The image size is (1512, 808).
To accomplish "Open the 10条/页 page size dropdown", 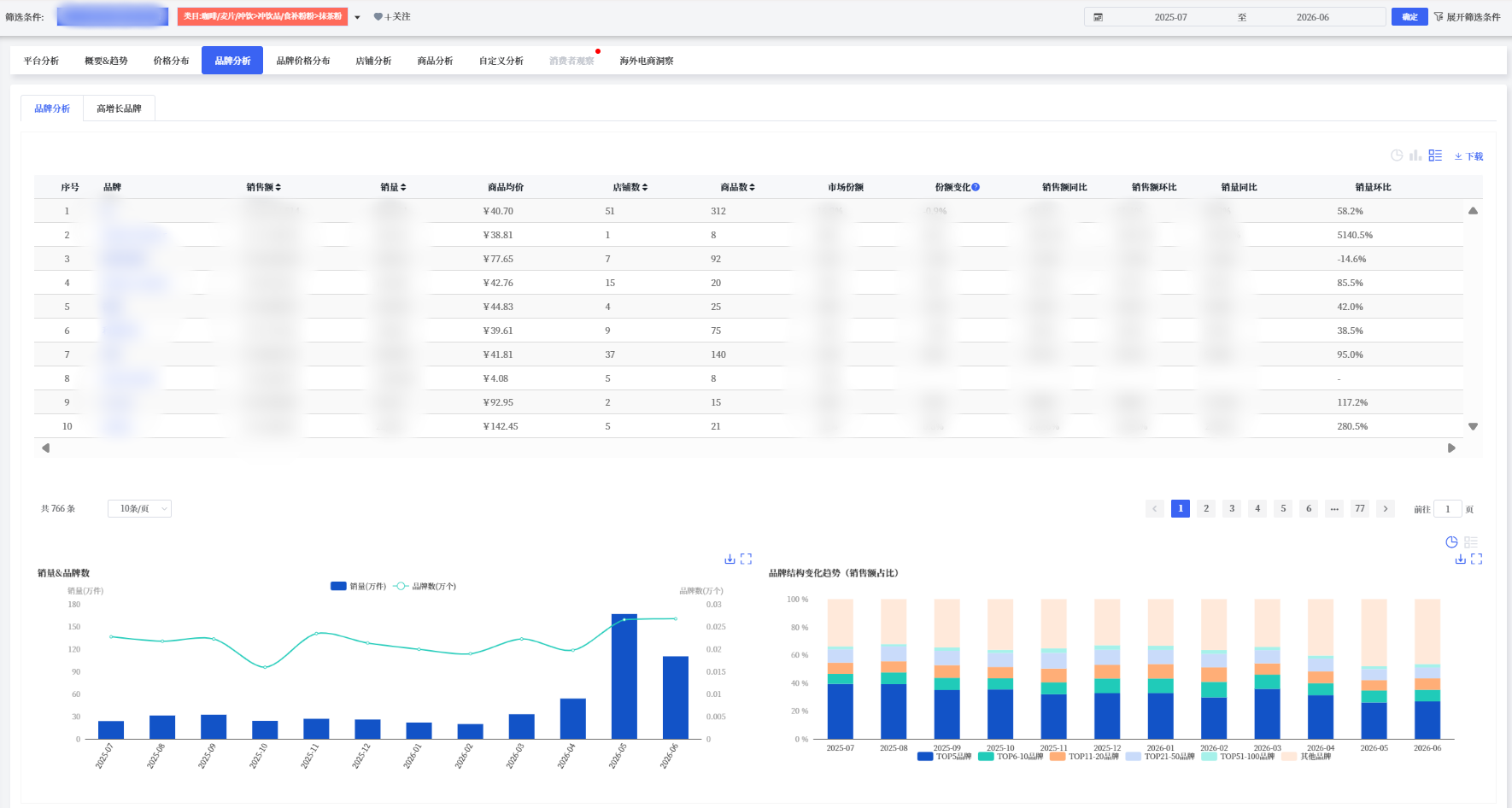I will 139,508.
